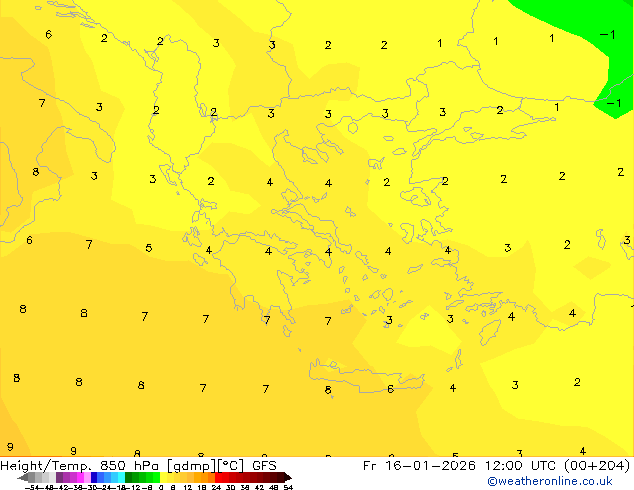Pick the bright yellow legend swatch above 0
The height and width of the screenshot is (490, 634).
[163, 477]
